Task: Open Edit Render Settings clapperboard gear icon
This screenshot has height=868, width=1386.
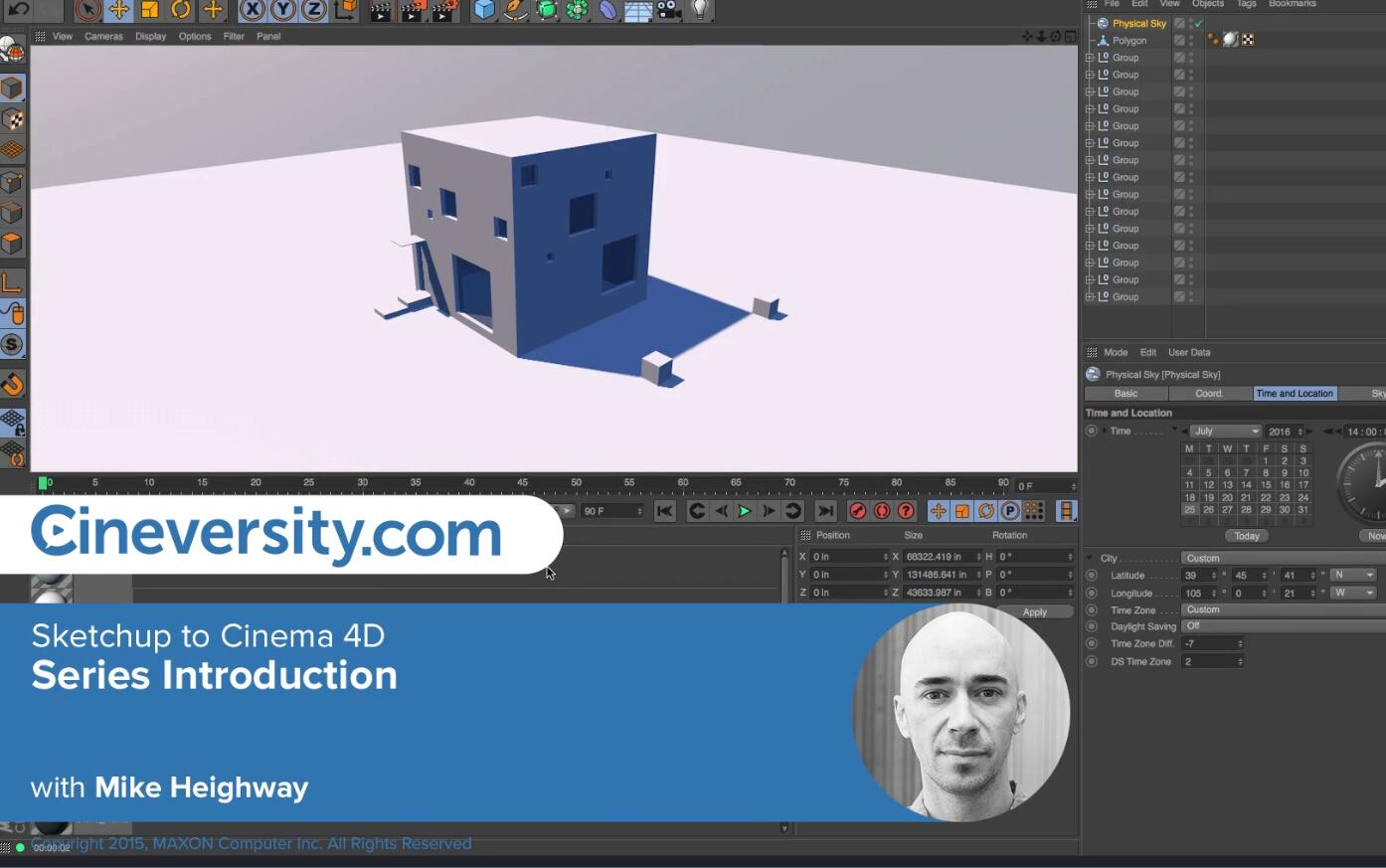Action: coord(443,10)
